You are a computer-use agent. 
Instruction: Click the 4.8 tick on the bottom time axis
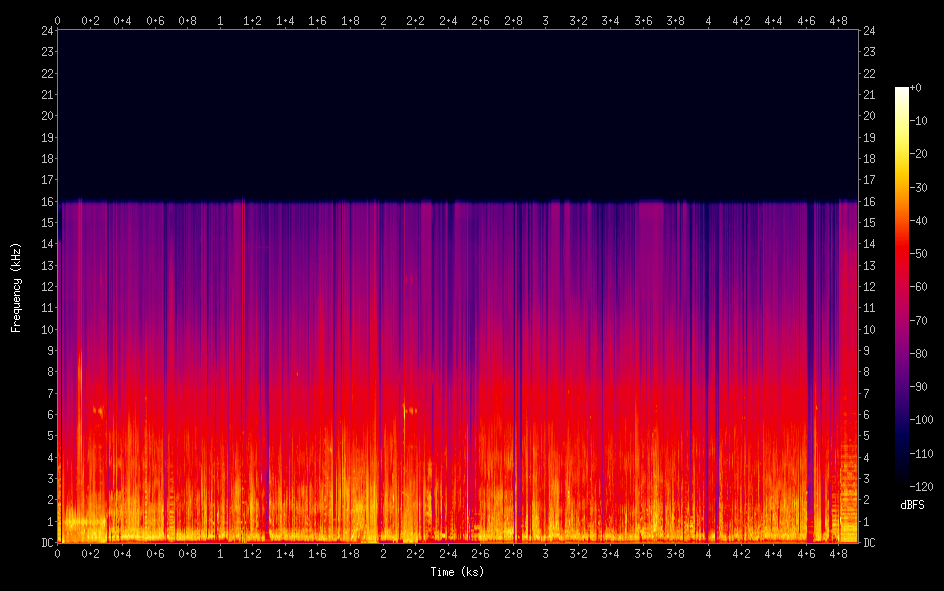coord(838,553)
